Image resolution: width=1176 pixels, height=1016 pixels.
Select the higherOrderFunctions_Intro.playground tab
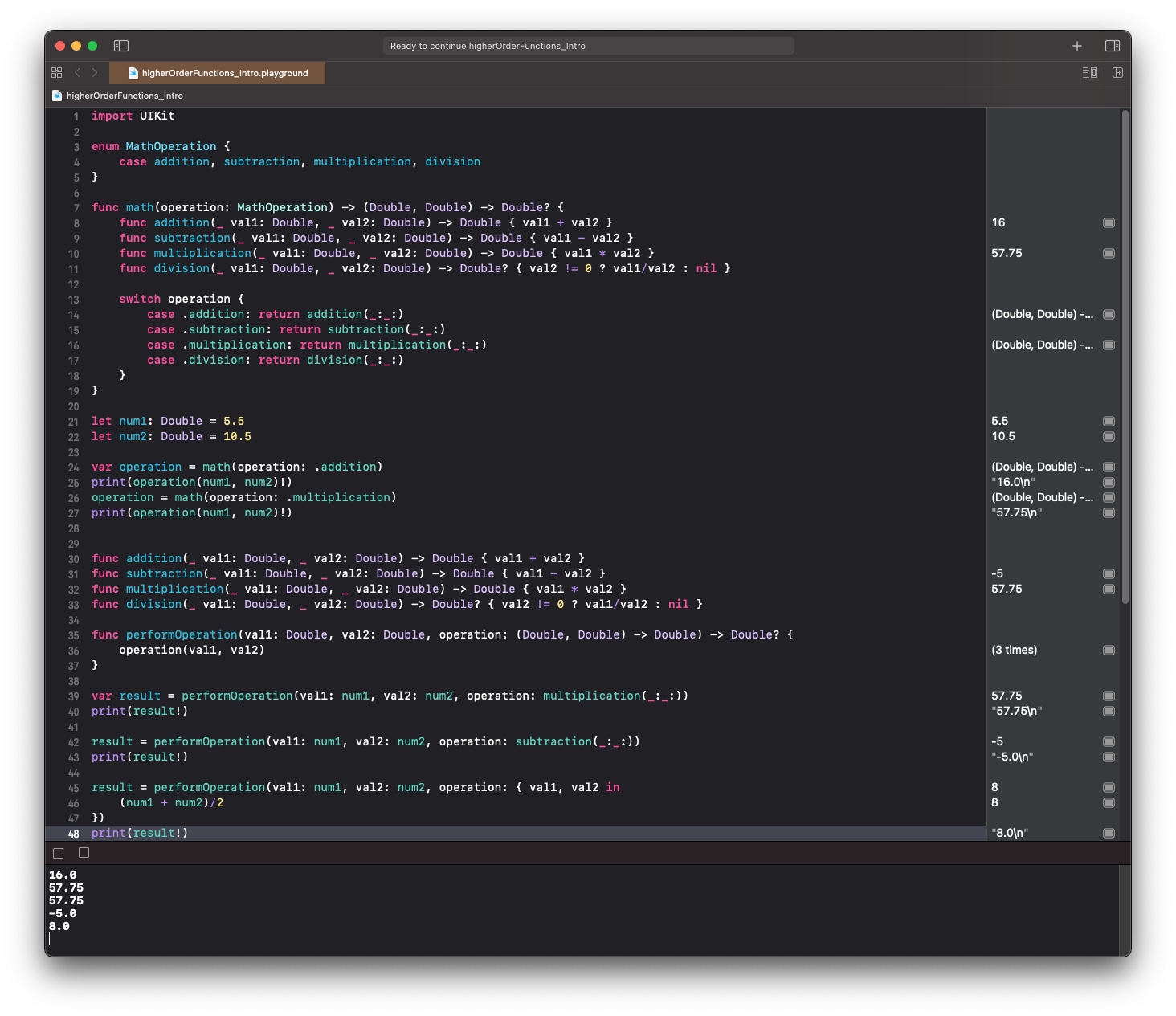(217, 73)
